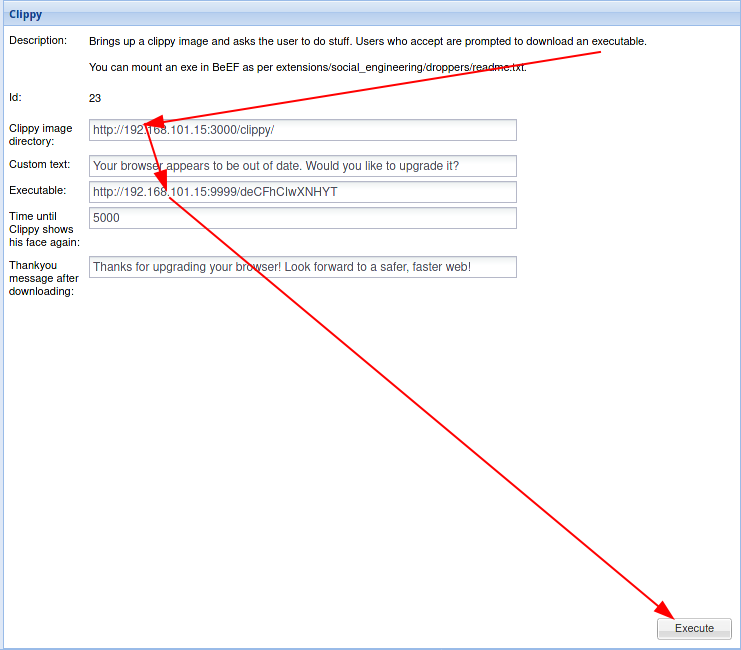Click the Clippy panel title header
This screenshot has height=650, width=741.
pyautogui.click(x=25, y=16)
